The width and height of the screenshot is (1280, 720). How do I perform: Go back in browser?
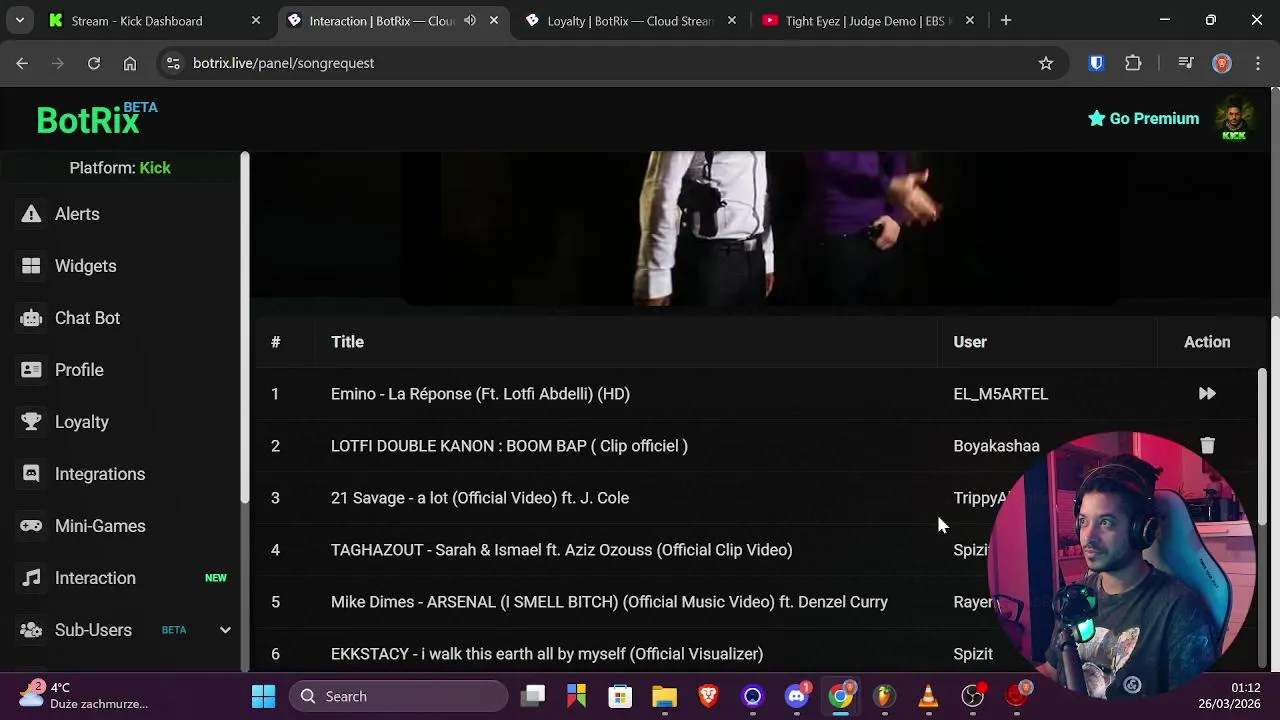(x=22, y=63)
